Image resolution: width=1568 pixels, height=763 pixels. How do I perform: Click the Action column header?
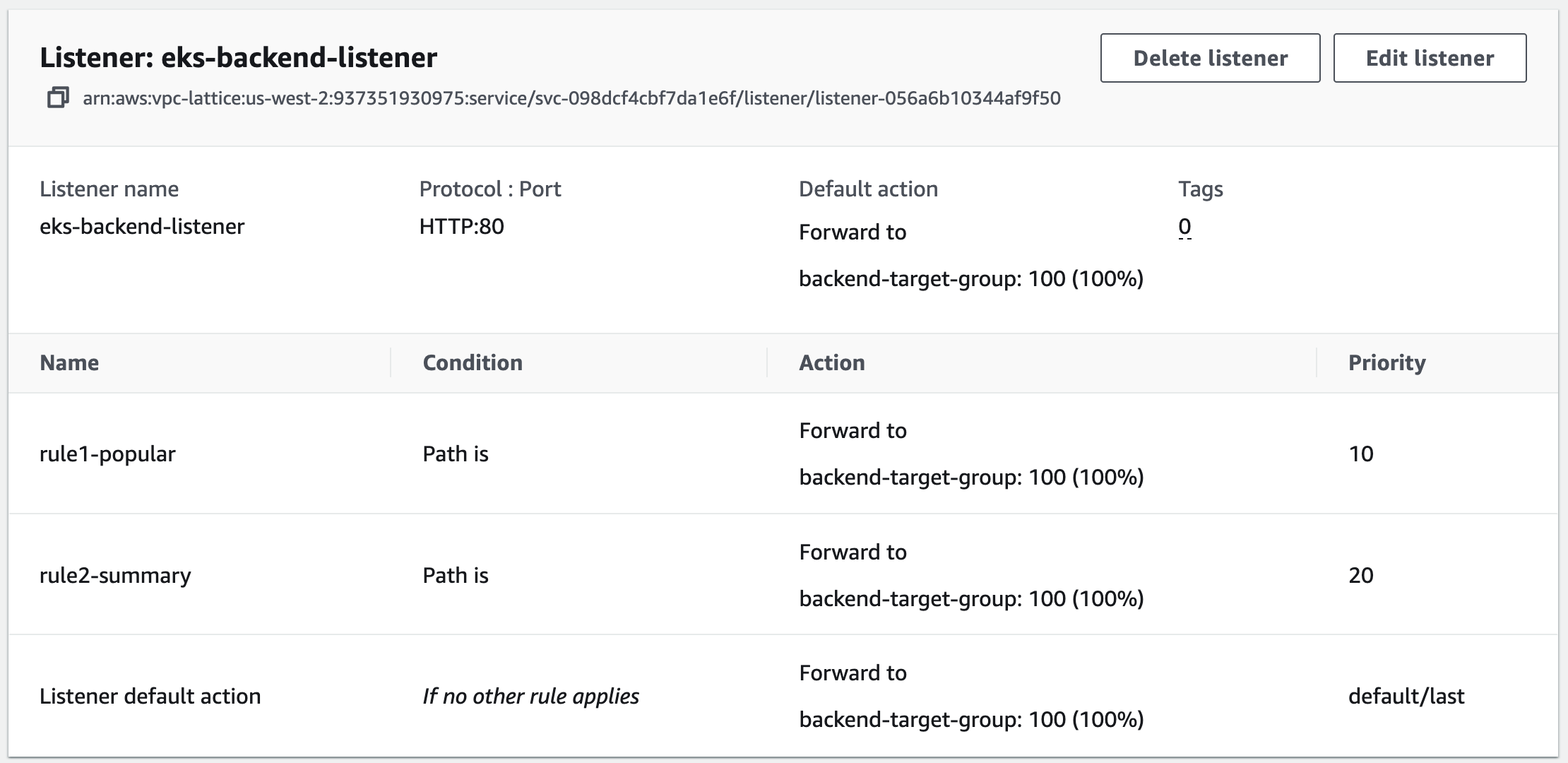(831, 362)
